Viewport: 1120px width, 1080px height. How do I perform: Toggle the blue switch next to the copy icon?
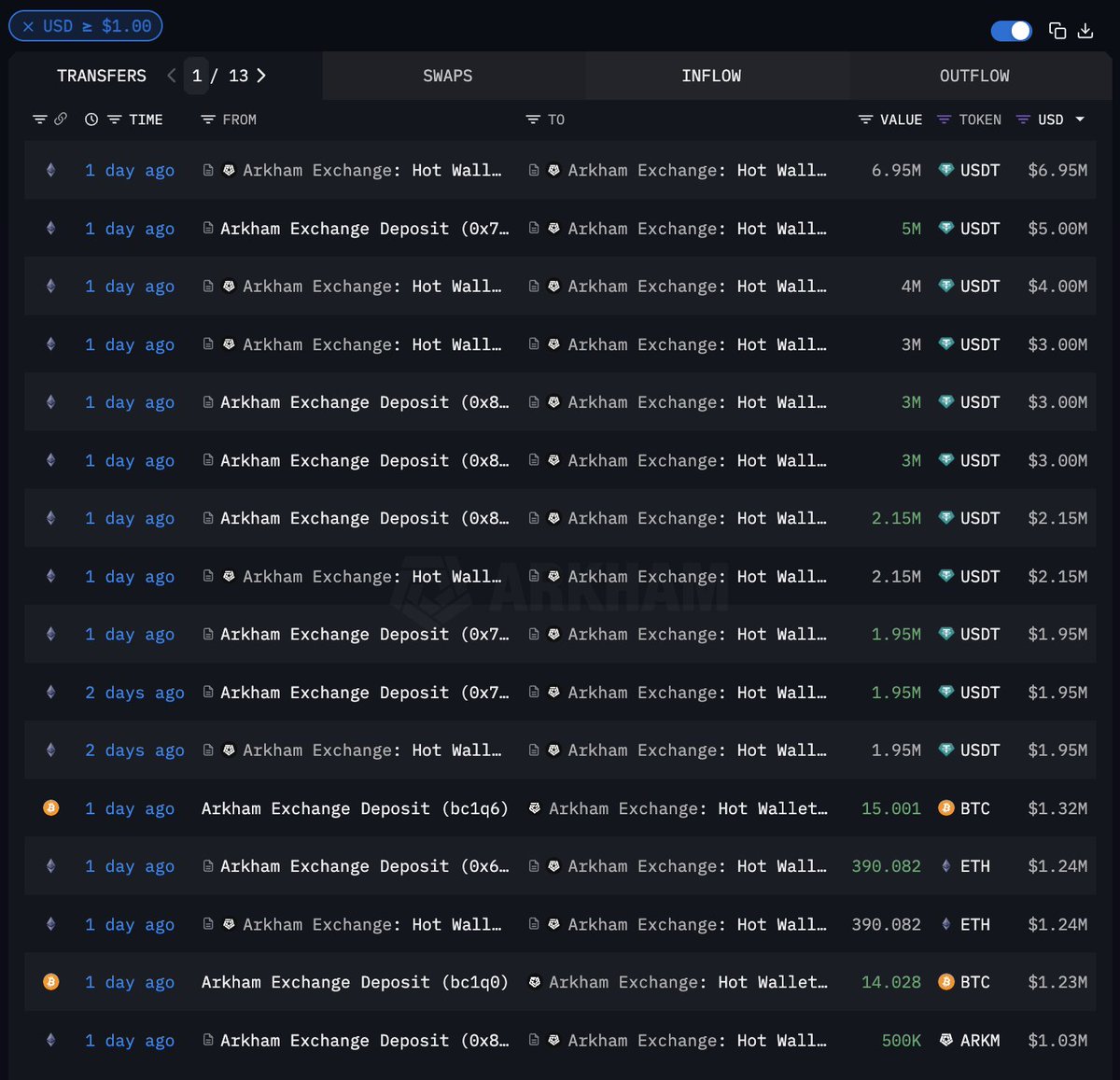[x=1011, y=31]
